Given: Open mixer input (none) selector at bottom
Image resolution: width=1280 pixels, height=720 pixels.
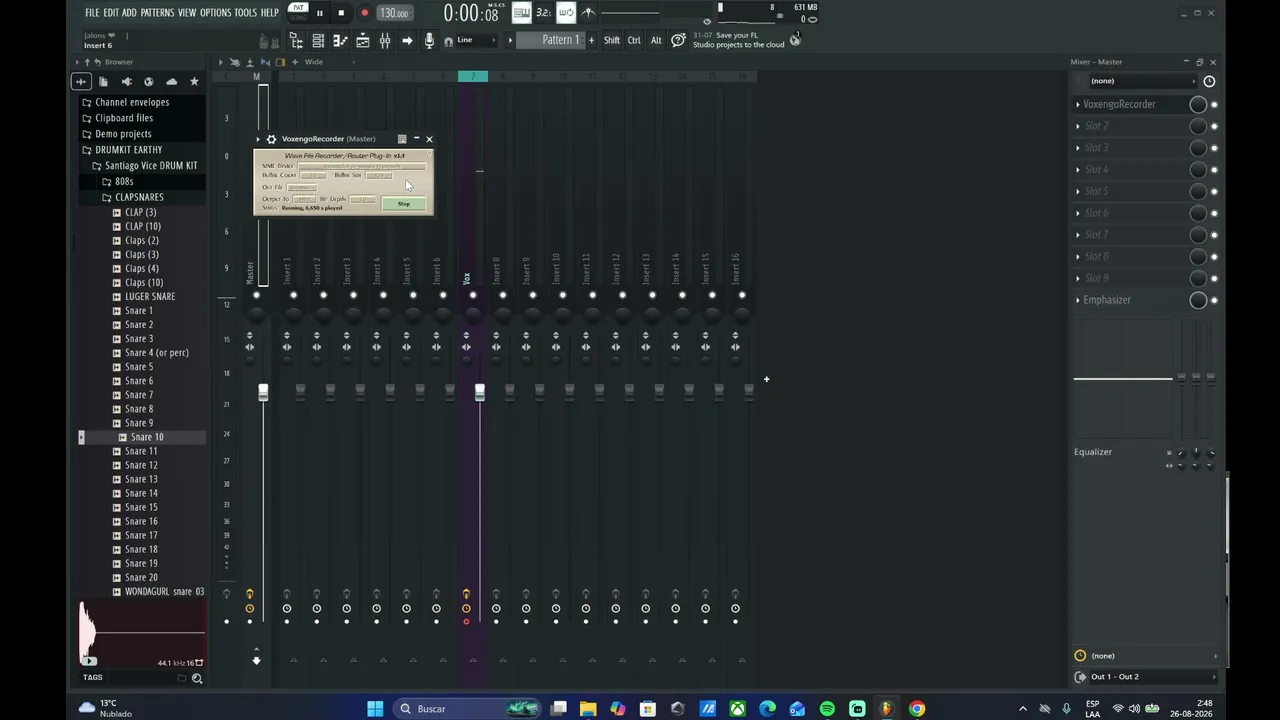Looking at the screenshot, I should (1147, 656).
